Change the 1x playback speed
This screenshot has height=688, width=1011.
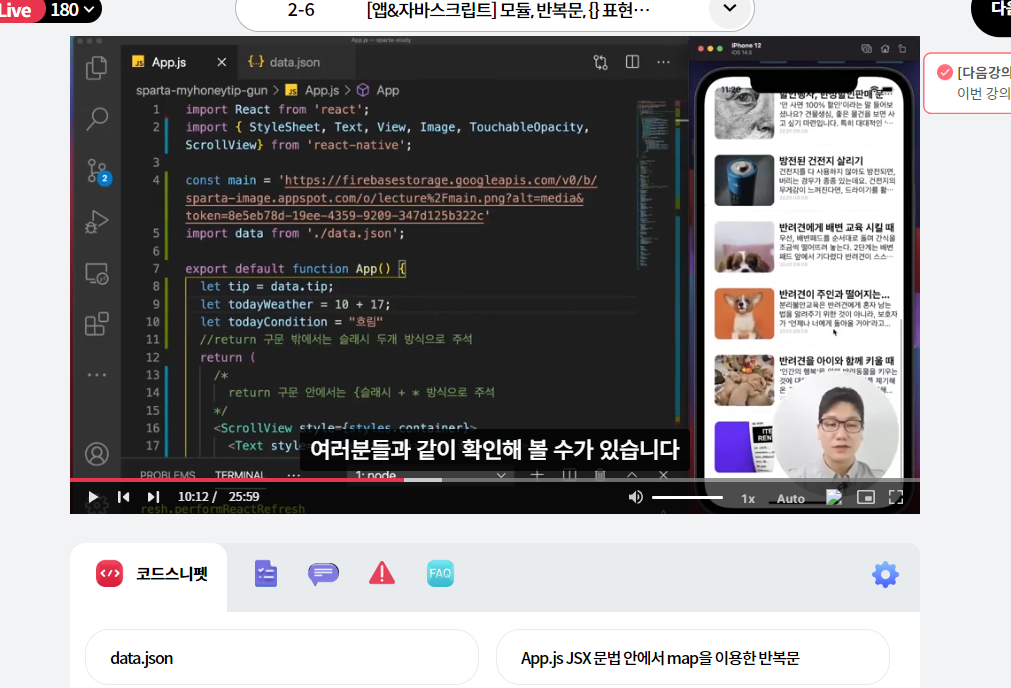(x=748, y=498)
